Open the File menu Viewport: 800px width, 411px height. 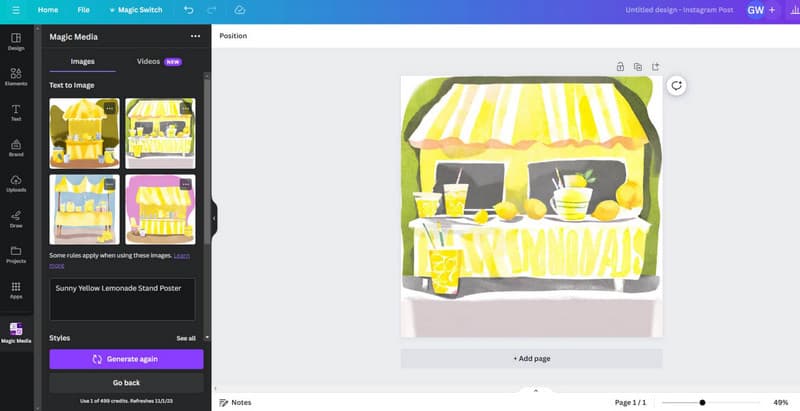click(83, 10)
